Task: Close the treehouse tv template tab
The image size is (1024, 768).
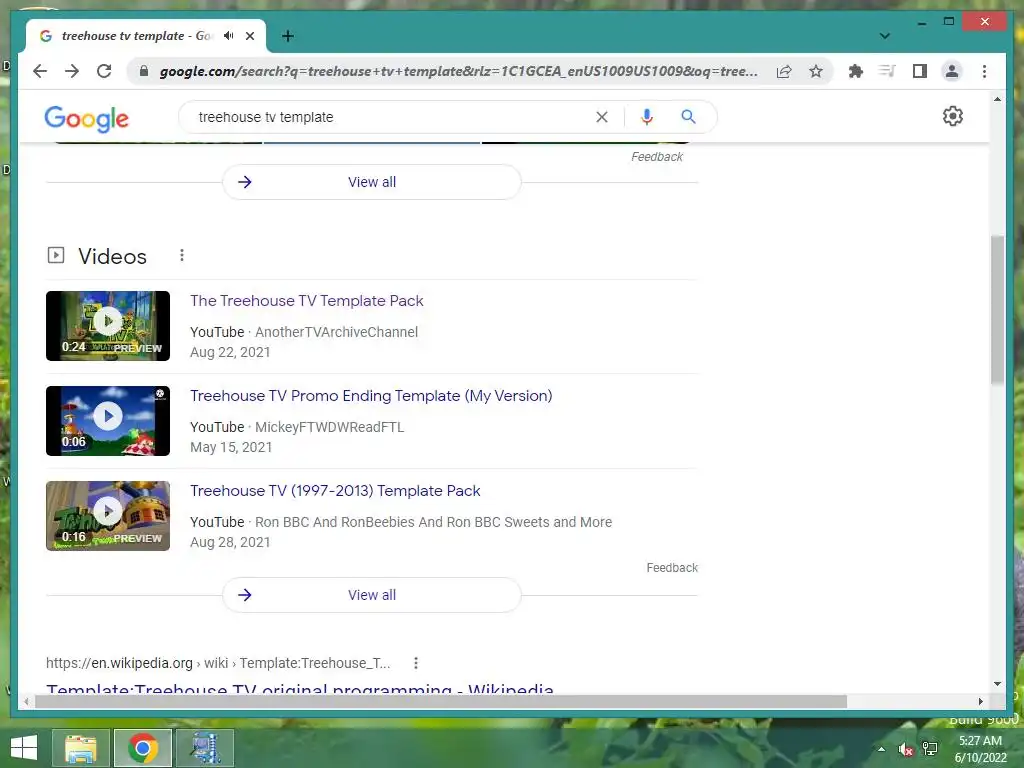Action: (x=249, y=36)
